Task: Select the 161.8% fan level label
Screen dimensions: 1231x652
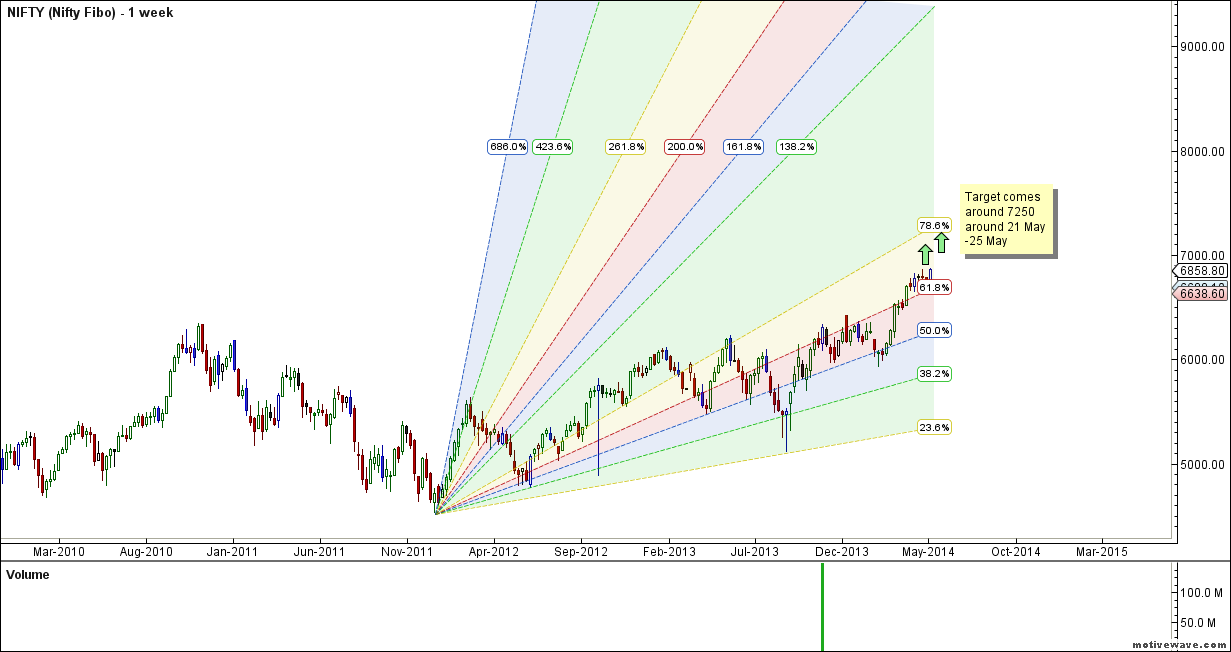Action: 743,147
